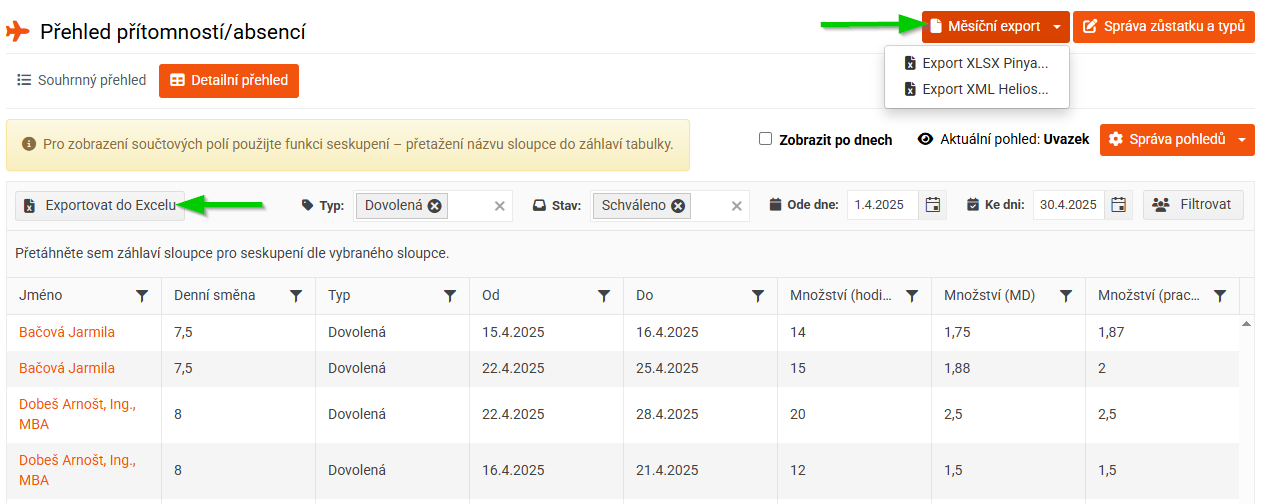Open the Typ column filter icon
This screenshot has width=1261, height=504.
450,296
